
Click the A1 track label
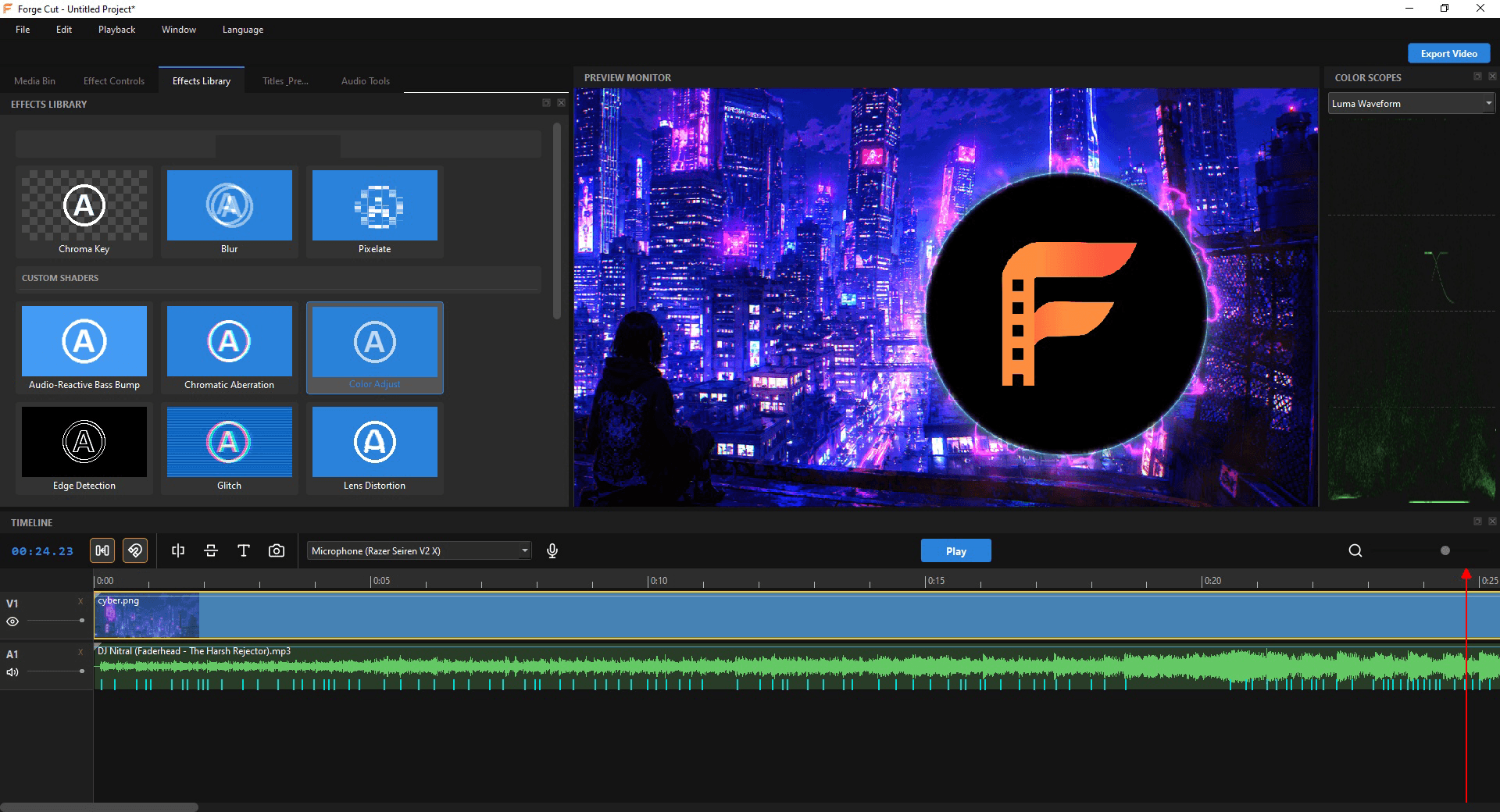[x=12, y=654]
